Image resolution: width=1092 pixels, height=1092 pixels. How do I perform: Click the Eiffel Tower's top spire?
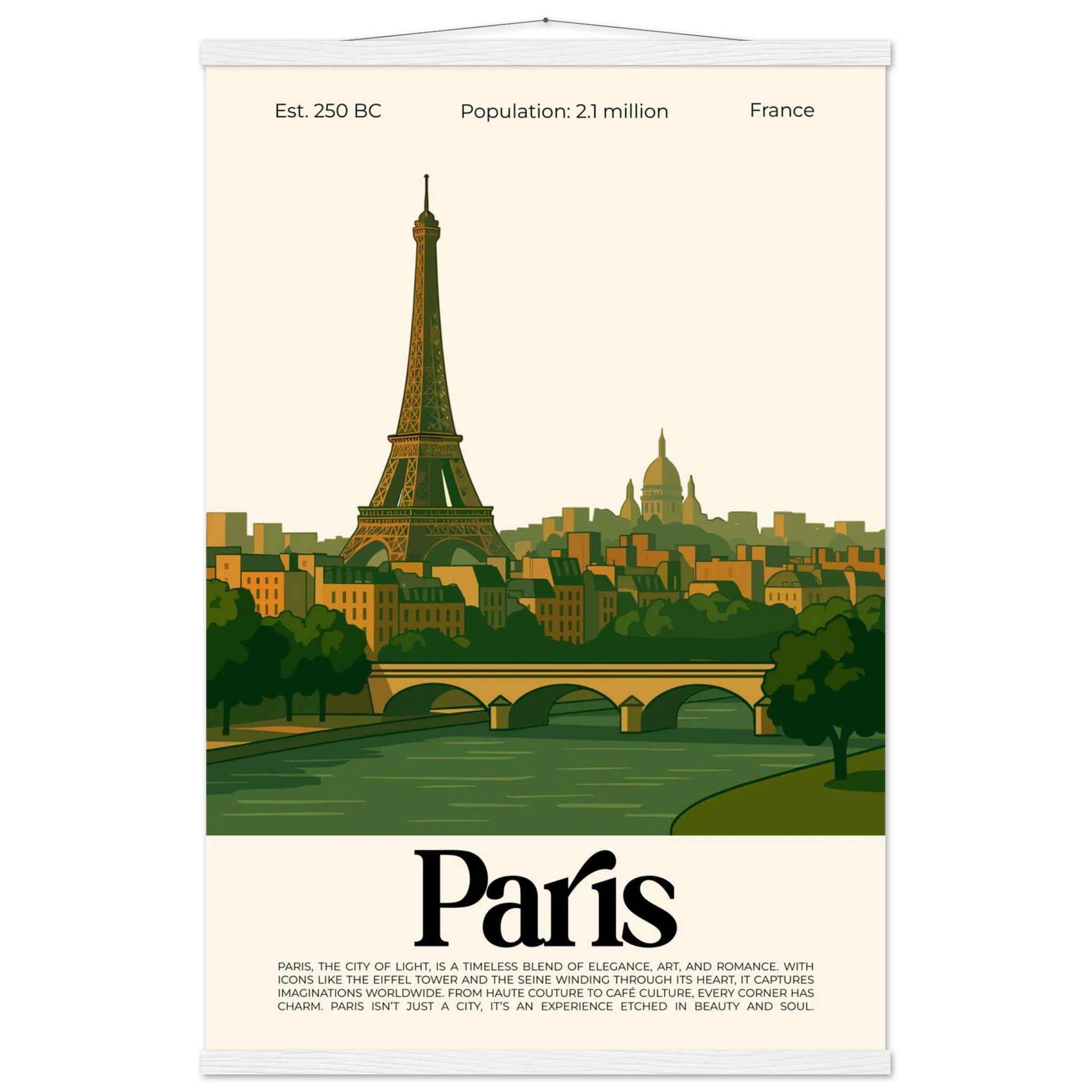pos(426,192)
